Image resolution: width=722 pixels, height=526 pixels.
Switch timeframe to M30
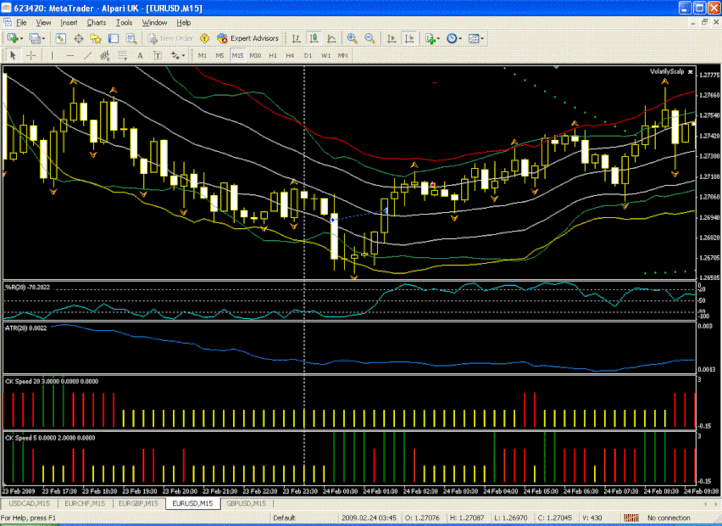point(255,56)
